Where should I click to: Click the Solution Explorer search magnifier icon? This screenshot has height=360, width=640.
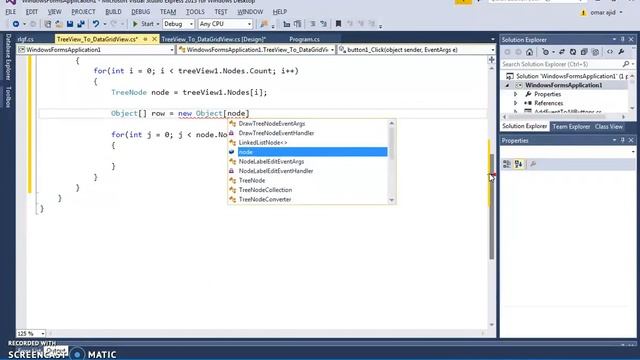[626, 64]
